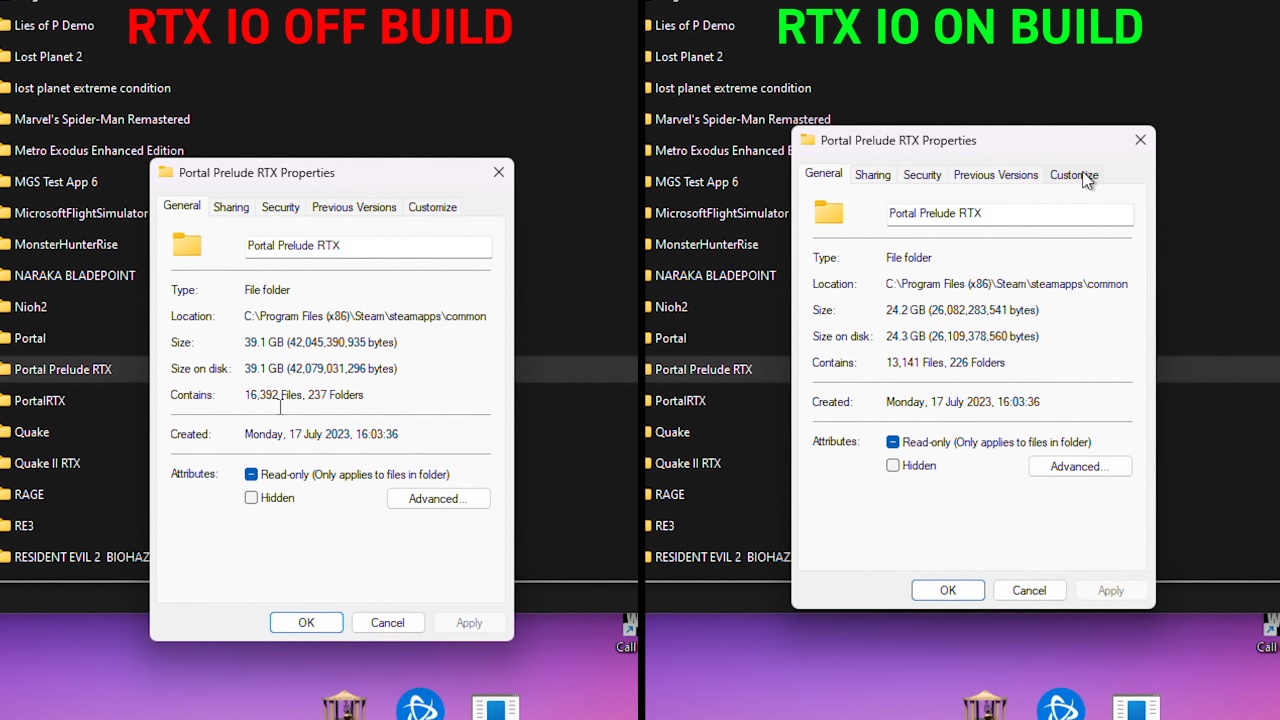Select Marvel's Spider-Man Remastered in left folder list
Viewport: 1280px width, 720px height.
pyautogui.click(x=102, y=119)
